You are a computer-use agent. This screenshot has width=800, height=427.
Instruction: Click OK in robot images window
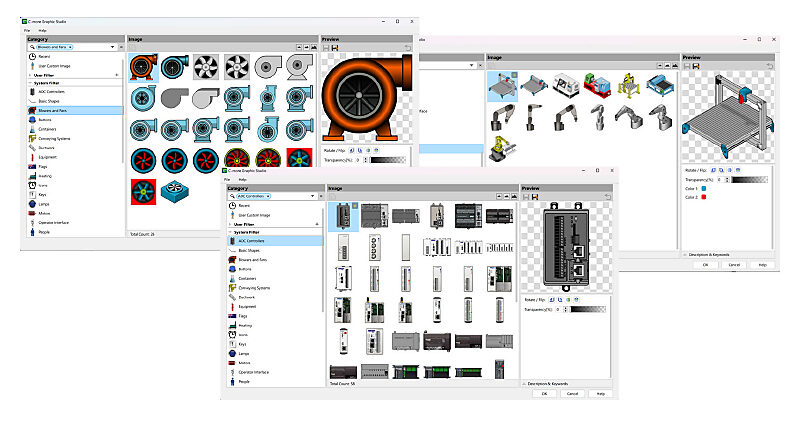click(x=706, y=265)
